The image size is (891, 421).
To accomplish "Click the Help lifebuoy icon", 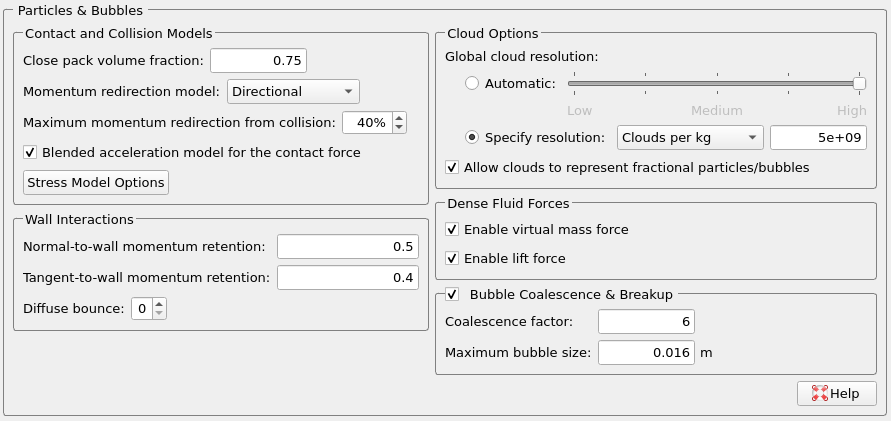I will (x=819, y=393).
